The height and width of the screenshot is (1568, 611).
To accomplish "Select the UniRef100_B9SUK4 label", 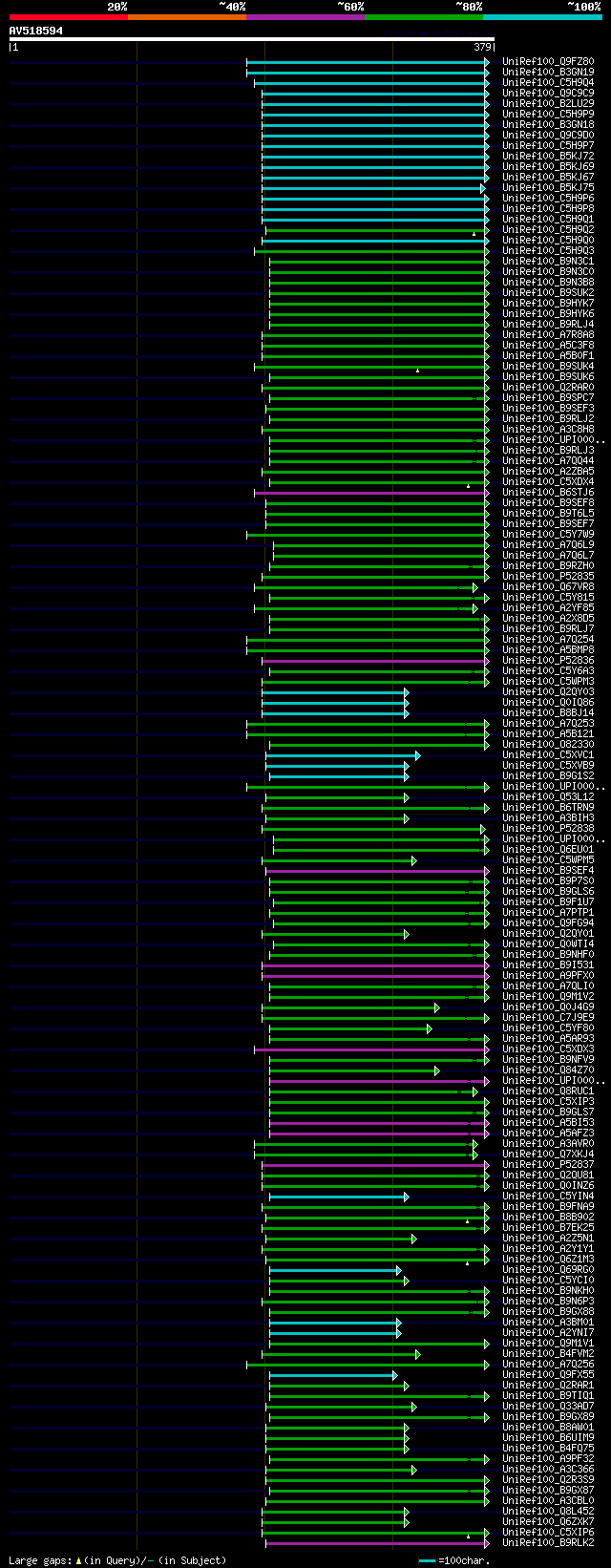I will click(x=548, y=367).
